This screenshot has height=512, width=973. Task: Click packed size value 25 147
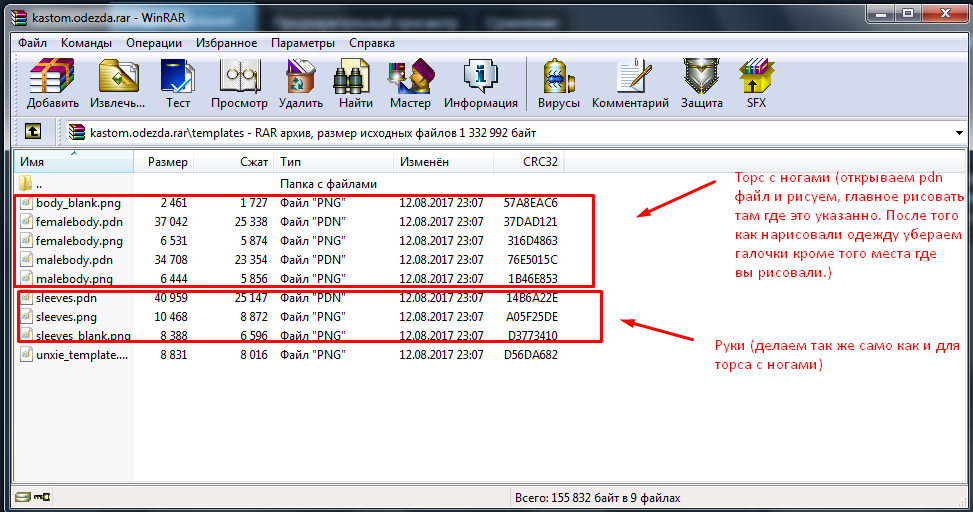pyautogui.click(x=251, y=298)
